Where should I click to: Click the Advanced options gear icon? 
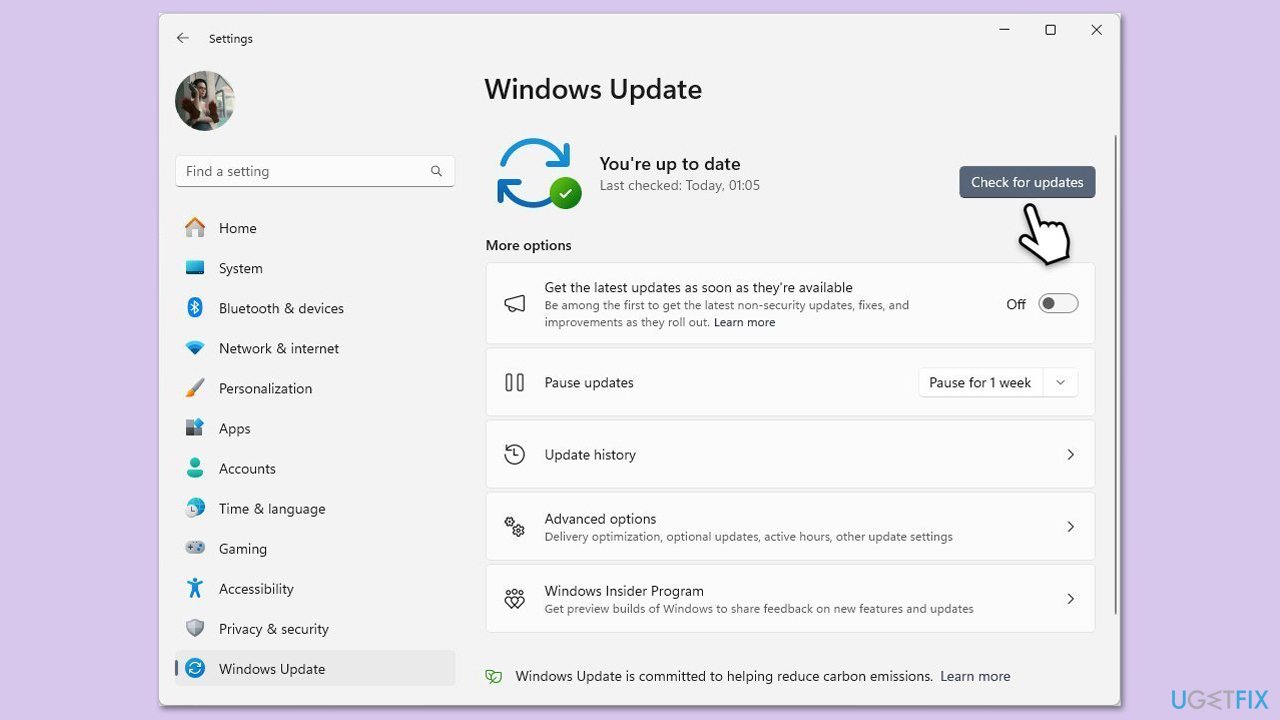[x=514, y=526]
